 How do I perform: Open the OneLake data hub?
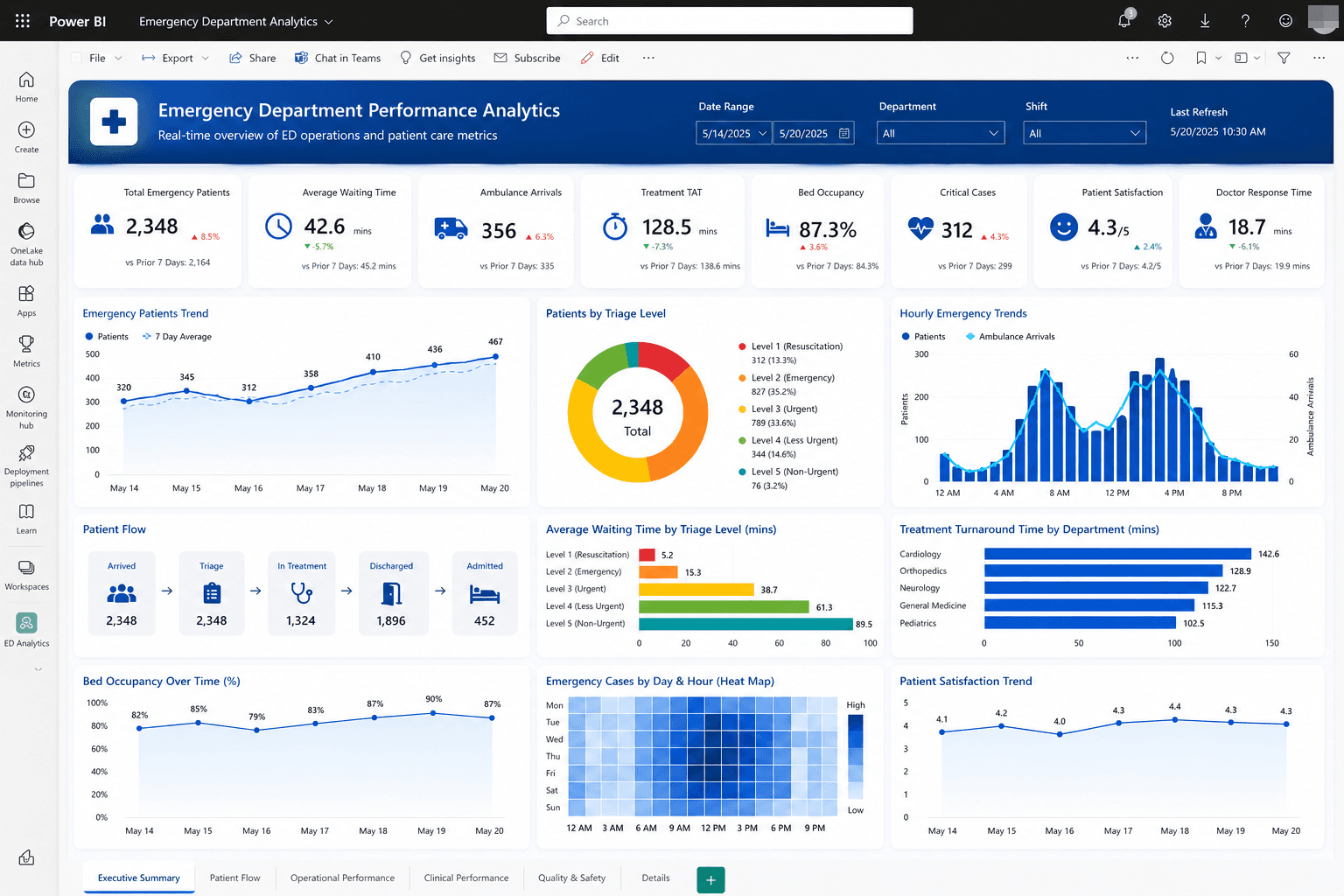pyautogui.click(x=26, y=244)
